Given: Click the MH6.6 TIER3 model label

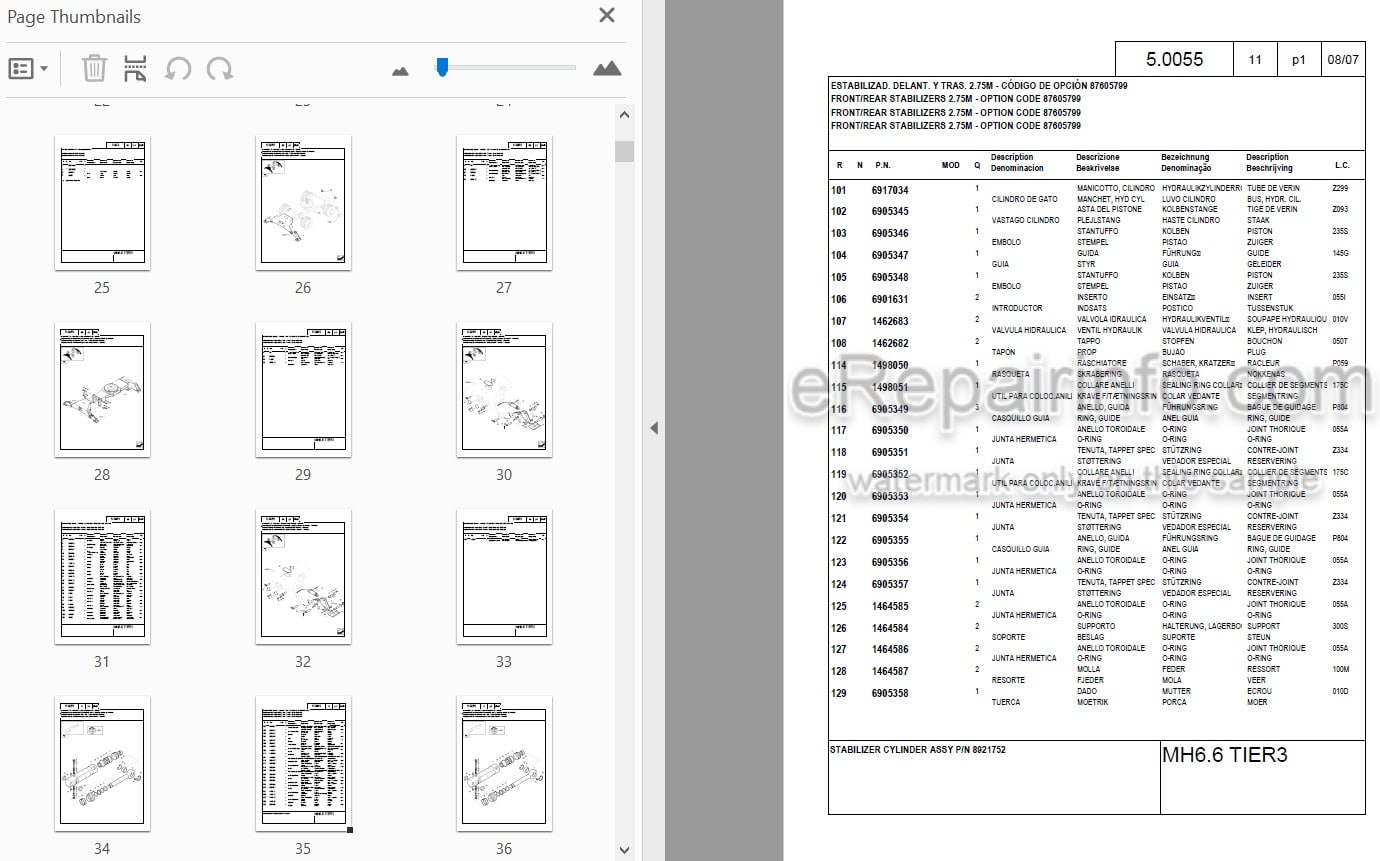Looking at the screenshot, I should [x=1224, y=755].
